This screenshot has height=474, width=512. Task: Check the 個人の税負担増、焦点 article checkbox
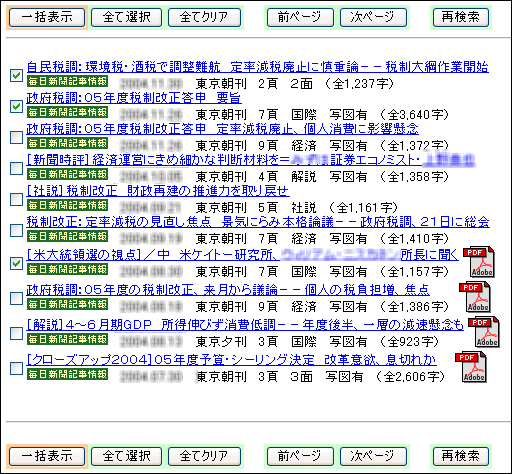[16, 298]
